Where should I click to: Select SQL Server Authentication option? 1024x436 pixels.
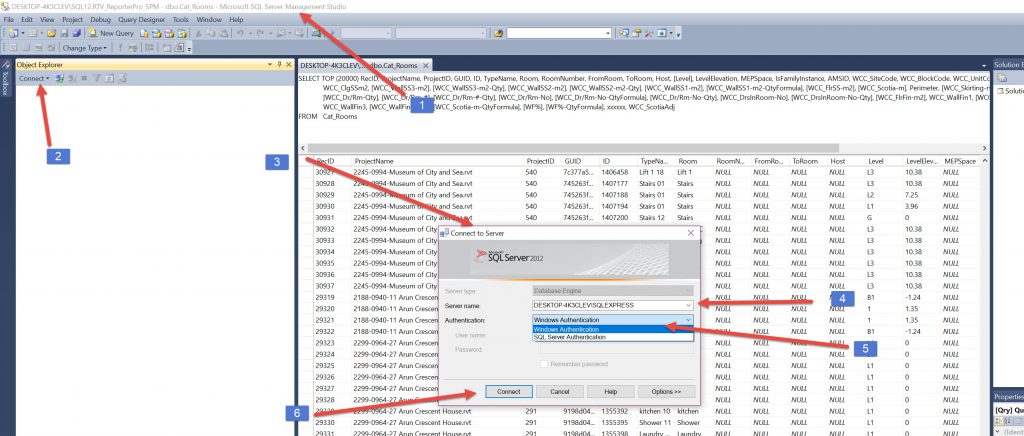[575, 336]
